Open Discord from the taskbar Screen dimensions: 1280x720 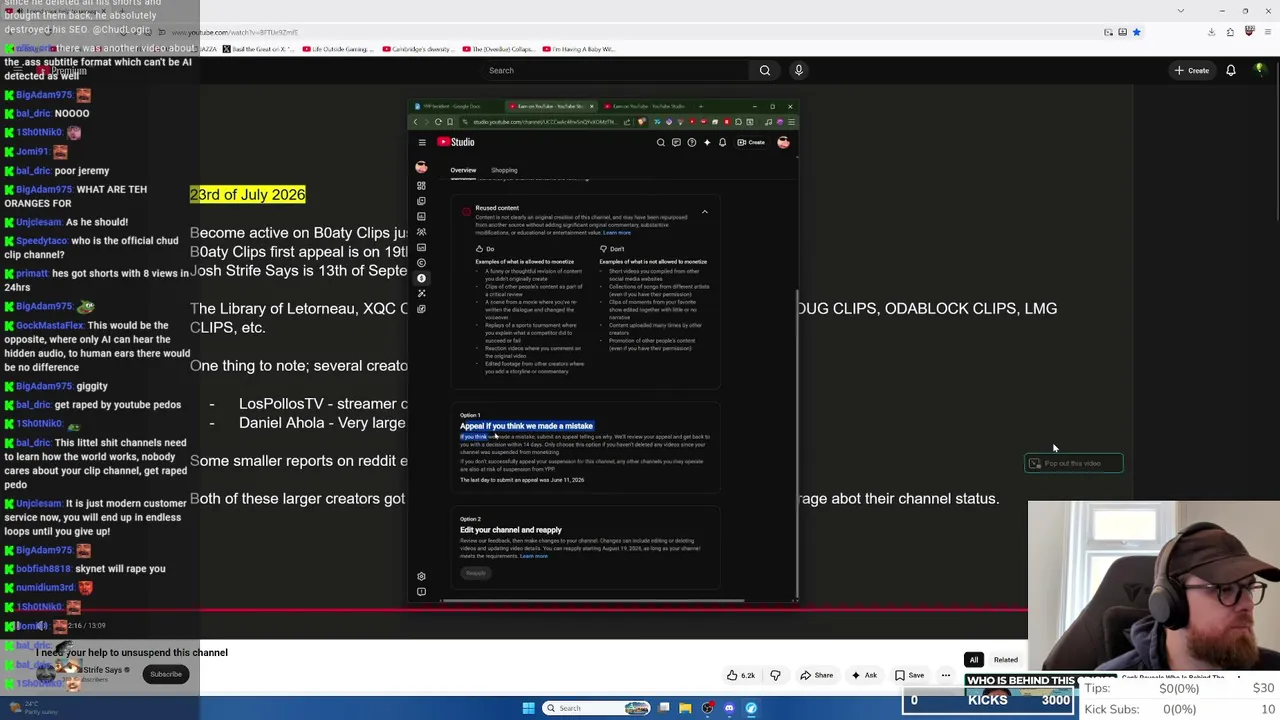tap(729, 708)
